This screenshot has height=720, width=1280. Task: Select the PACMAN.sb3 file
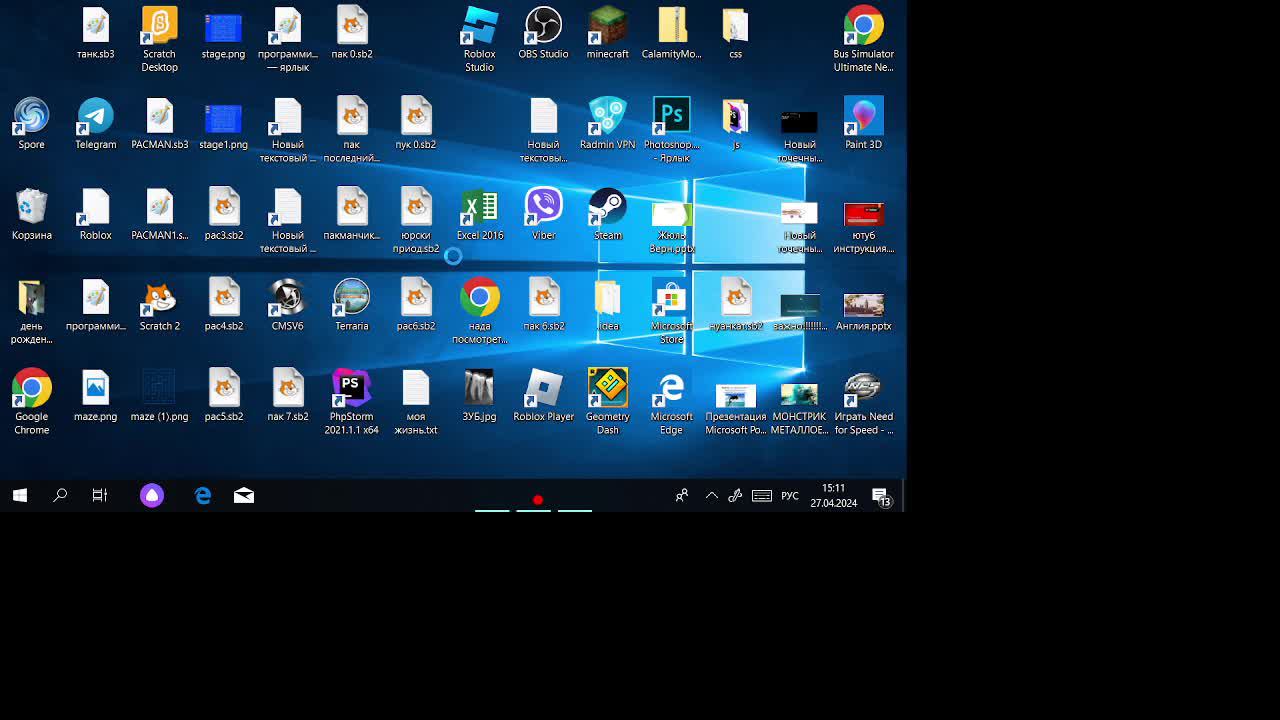[159, 123]
